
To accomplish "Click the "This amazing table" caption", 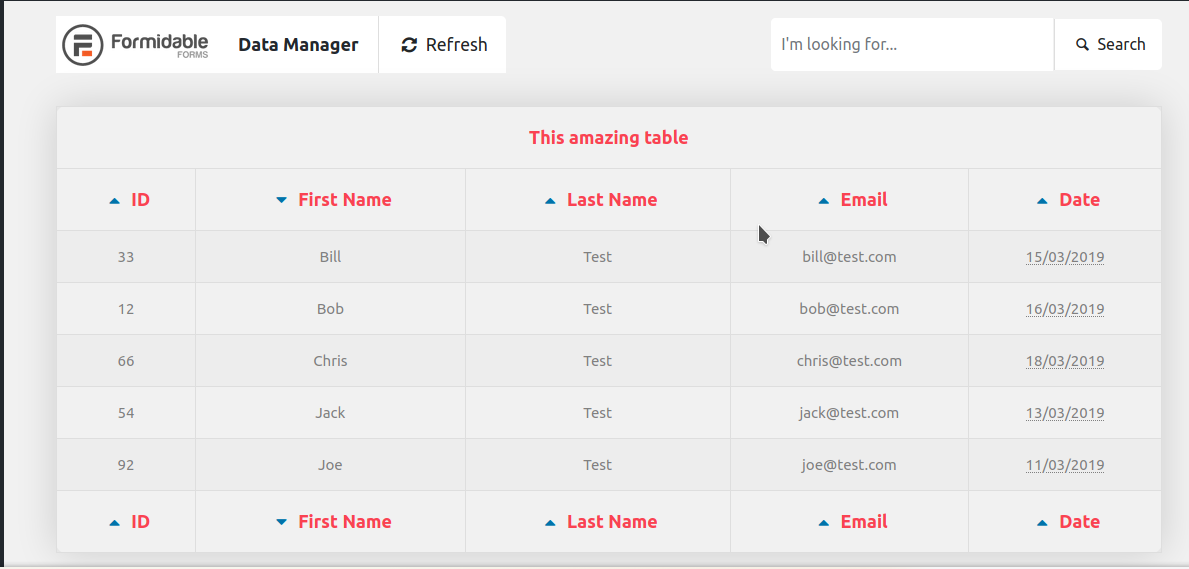I will pyautogui.click(x=609, y=138).
